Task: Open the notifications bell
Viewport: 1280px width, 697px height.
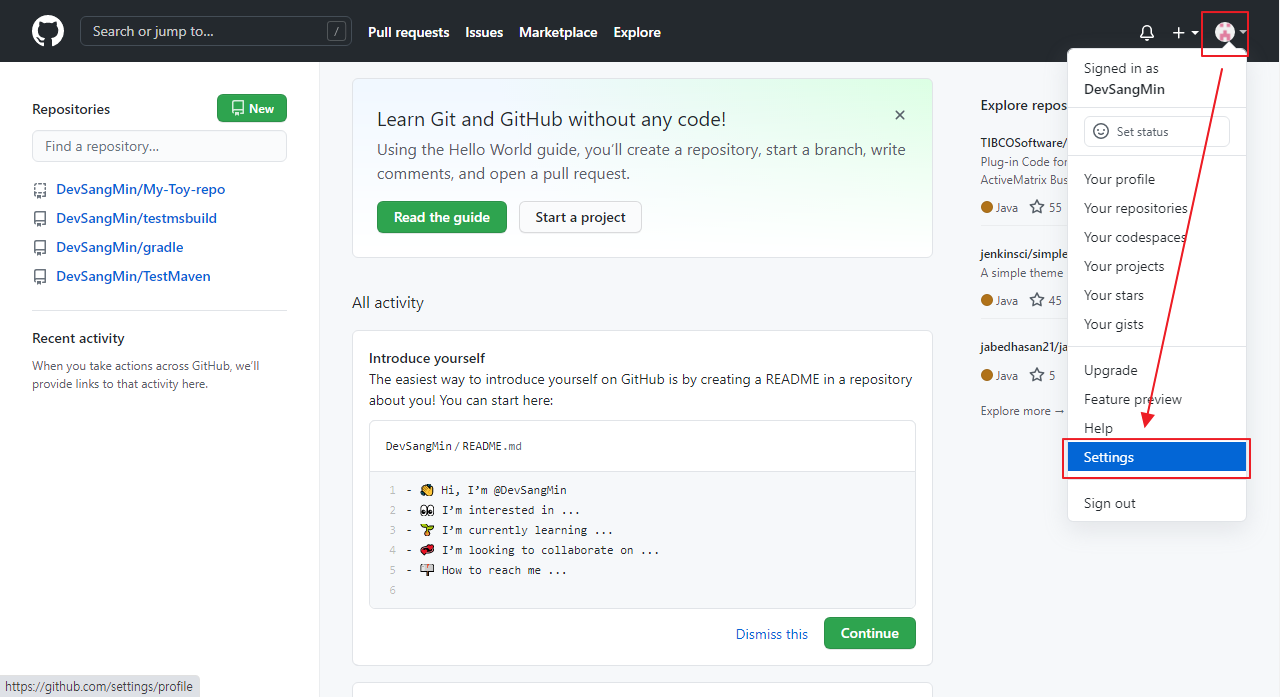Action: tap(1147, 32)
